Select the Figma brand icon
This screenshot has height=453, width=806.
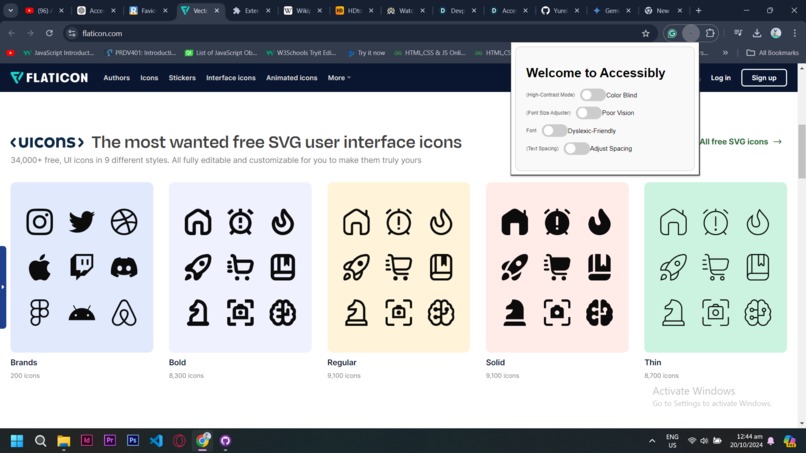(40, 313)
